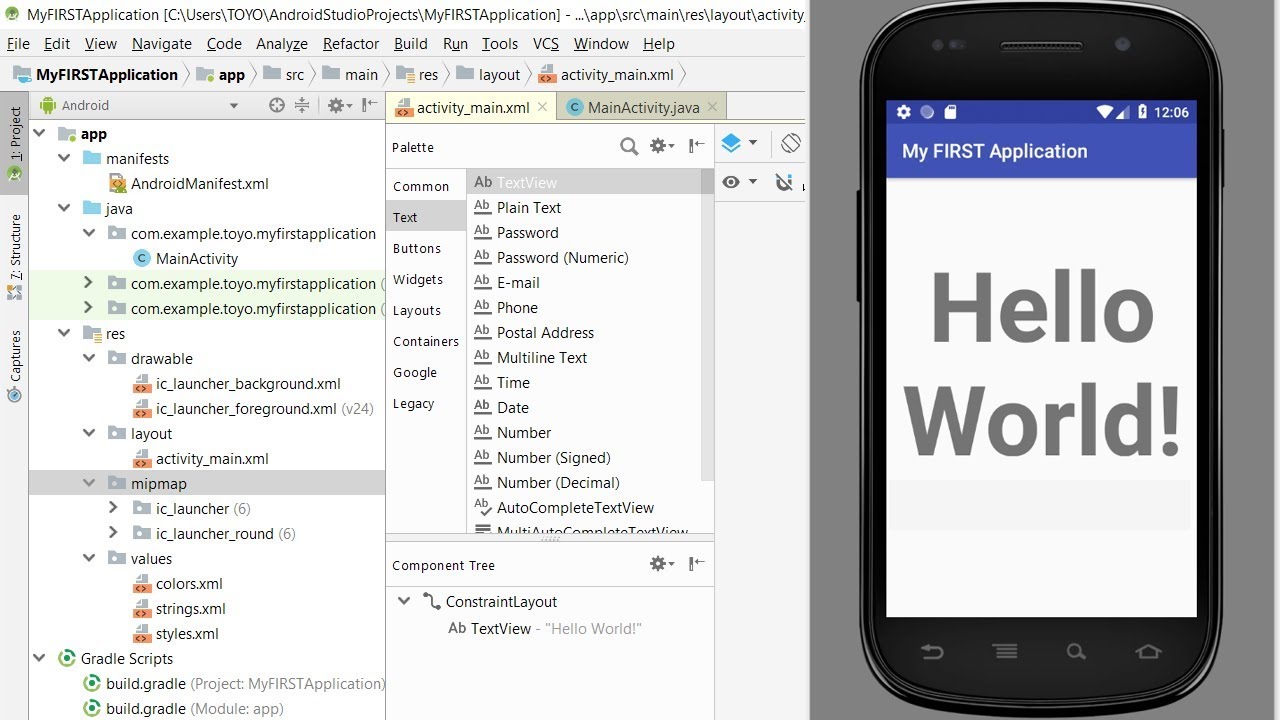Collapse the manifests folder
The image size is (1280, 720).
click(64, 159)
